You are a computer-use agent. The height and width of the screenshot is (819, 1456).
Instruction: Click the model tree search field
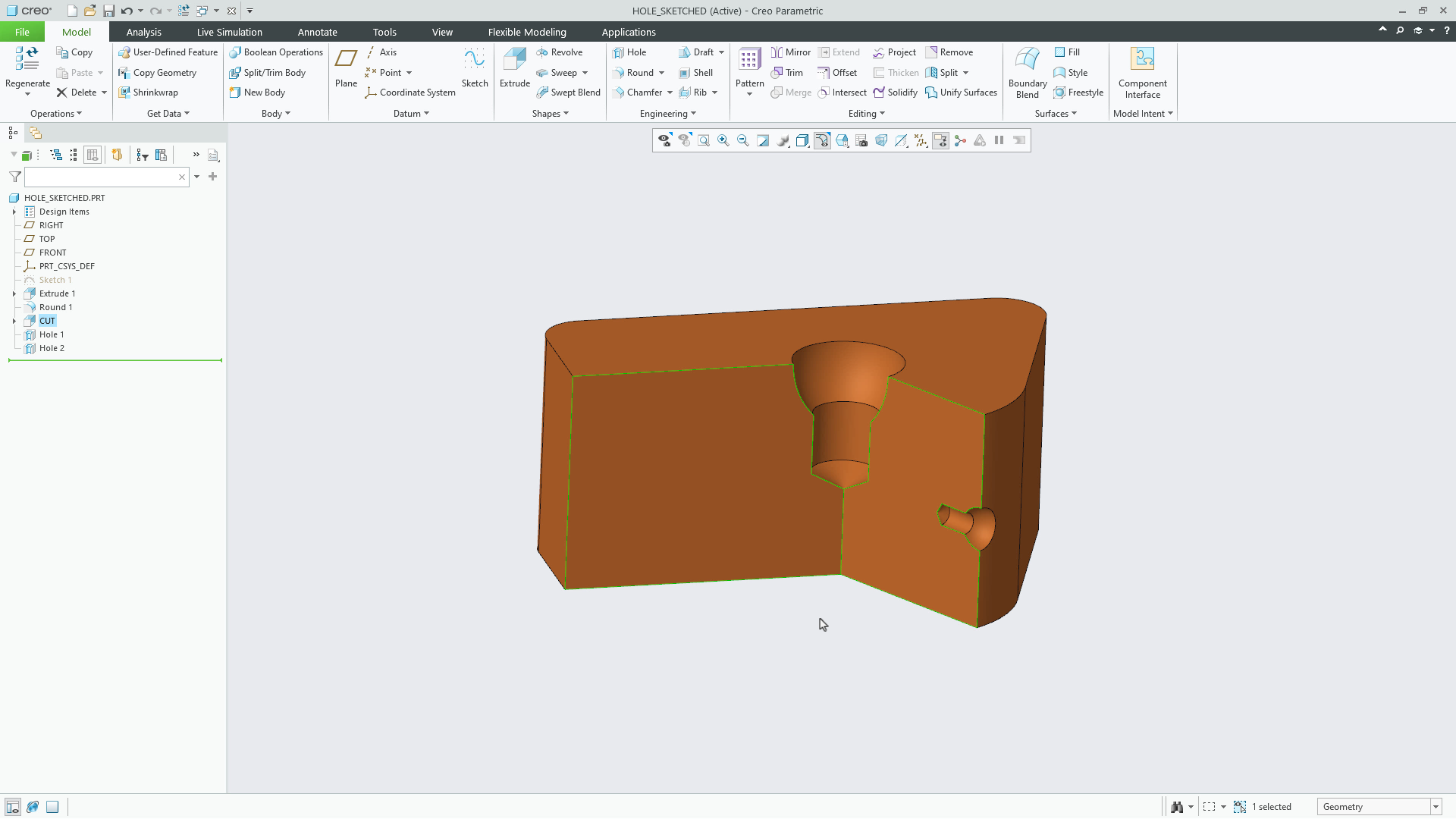(x=106, y=177)
